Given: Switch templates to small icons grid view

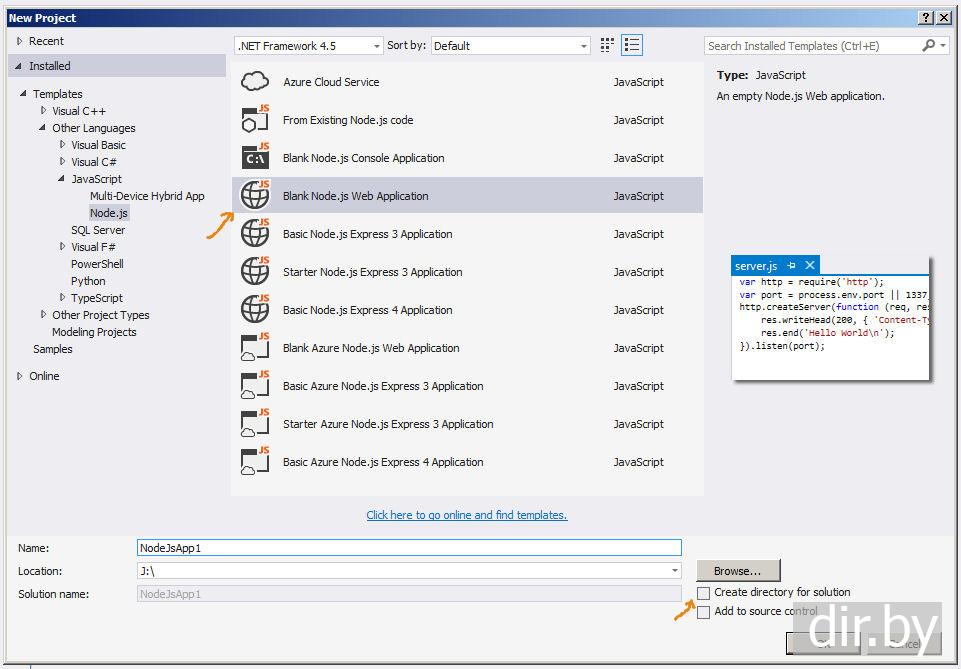Looking at the screenshot, I should pos(607,45).
